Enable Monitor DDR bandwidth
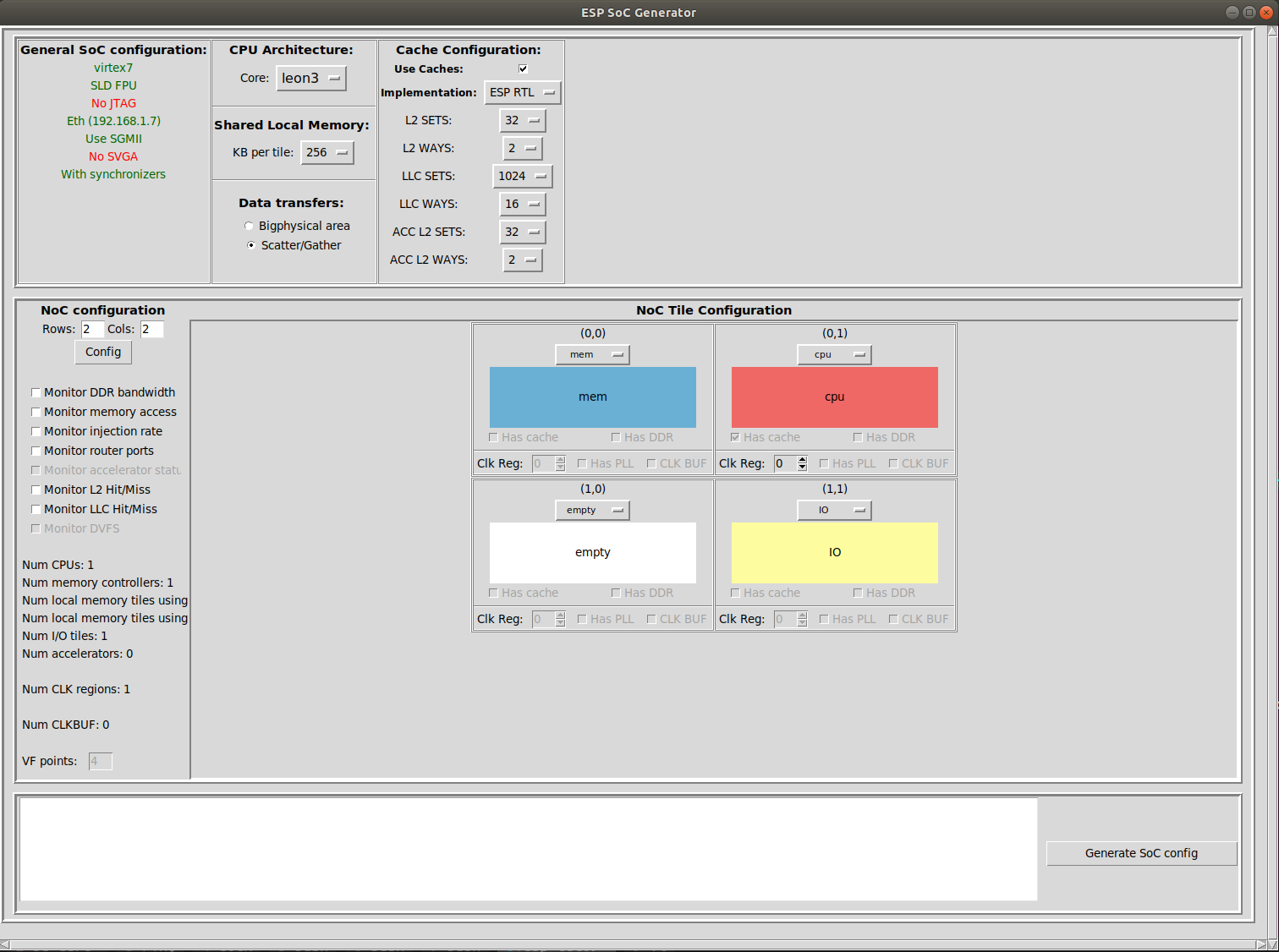 click(36, 392)
